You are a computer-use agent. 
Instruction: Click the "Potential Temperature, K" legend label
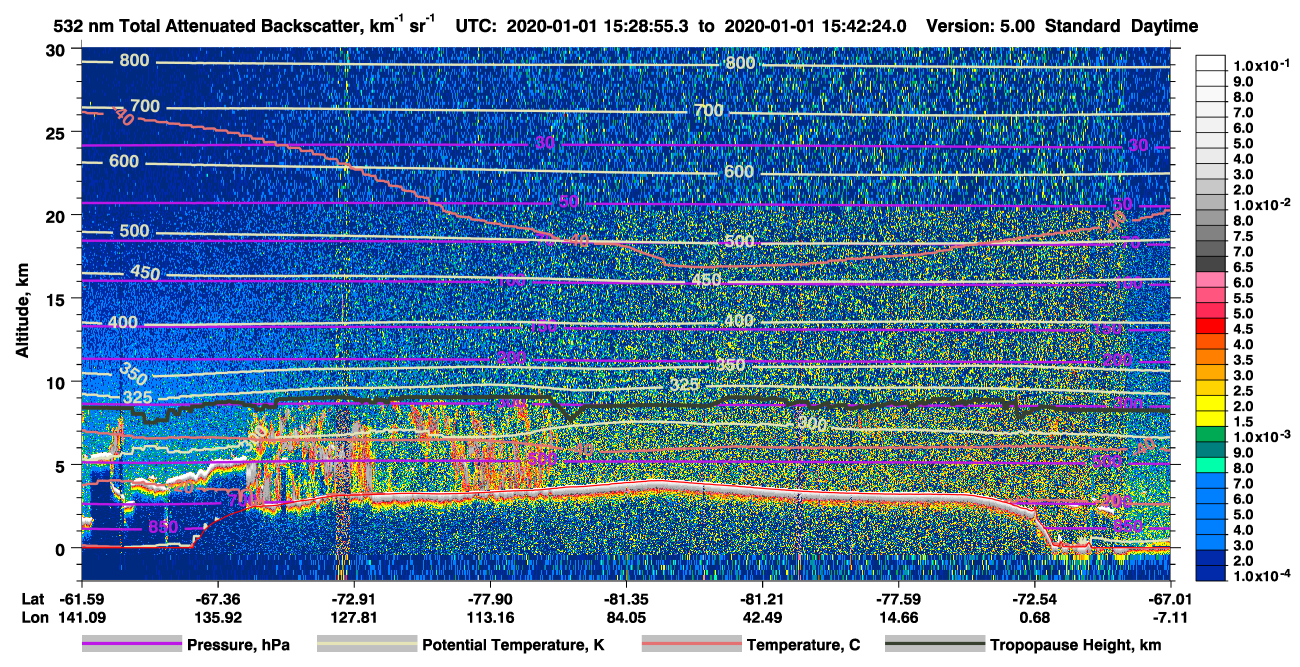point(513,646)
